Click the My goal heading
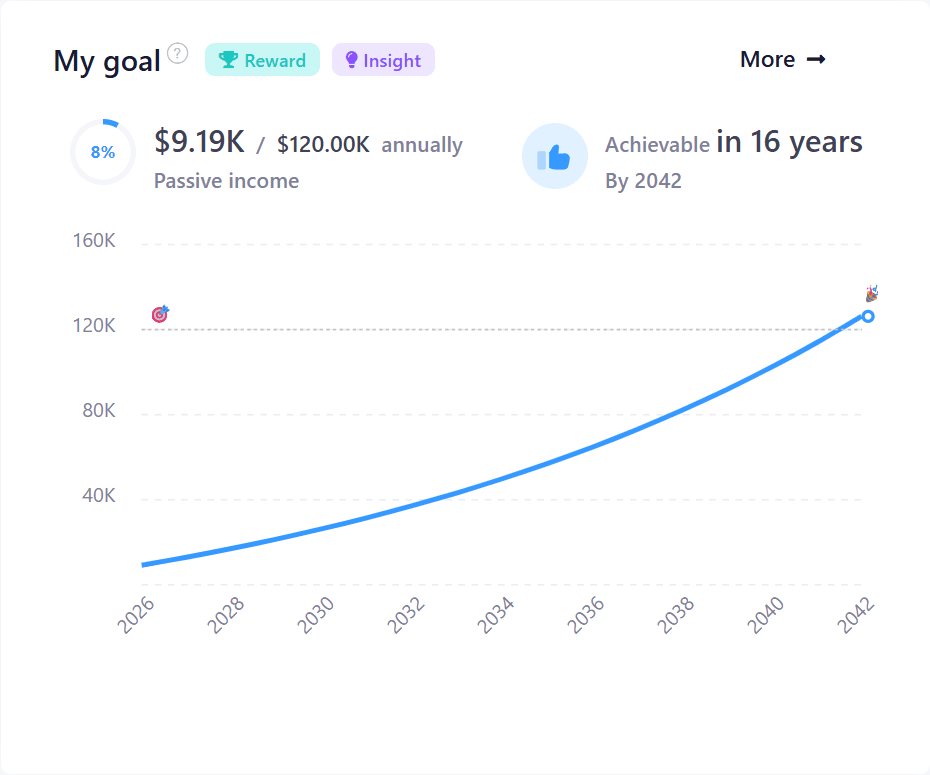The height and width of the screenshot is (775, 930). coord(107,61)
